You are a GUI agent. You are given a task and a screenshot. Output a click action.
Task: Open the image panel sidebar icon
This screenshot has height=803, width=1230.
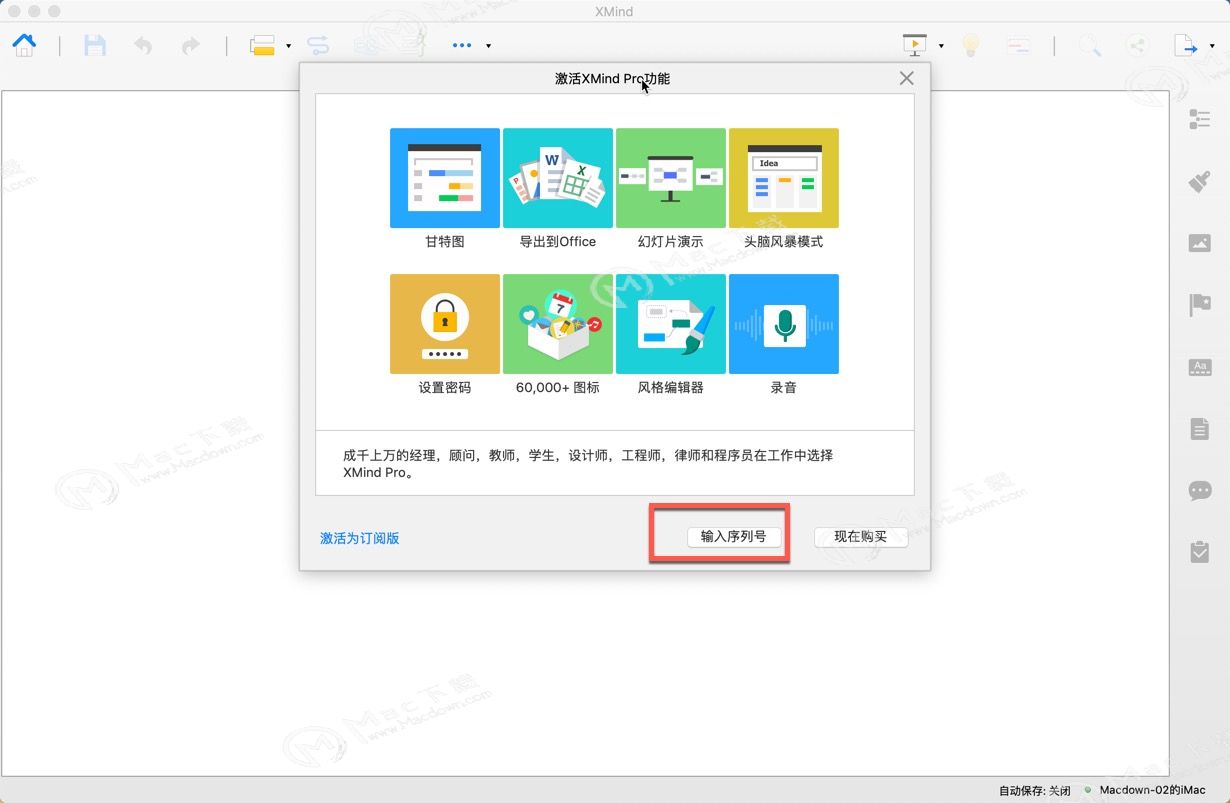(1200, 243)
